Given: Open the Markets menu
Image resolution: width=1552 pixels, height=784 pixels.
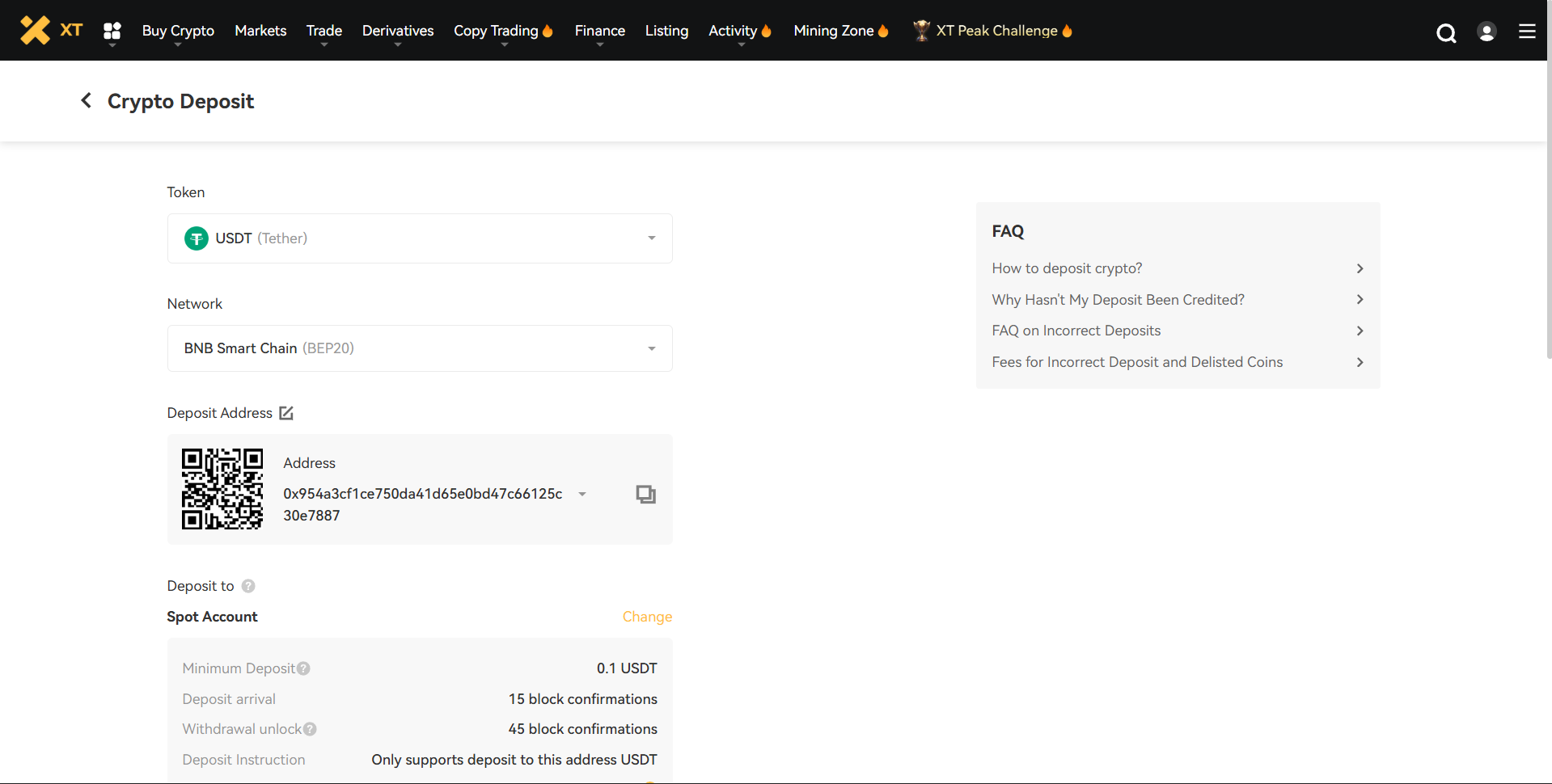Looking at the screenshot, I should click(260, 31).
